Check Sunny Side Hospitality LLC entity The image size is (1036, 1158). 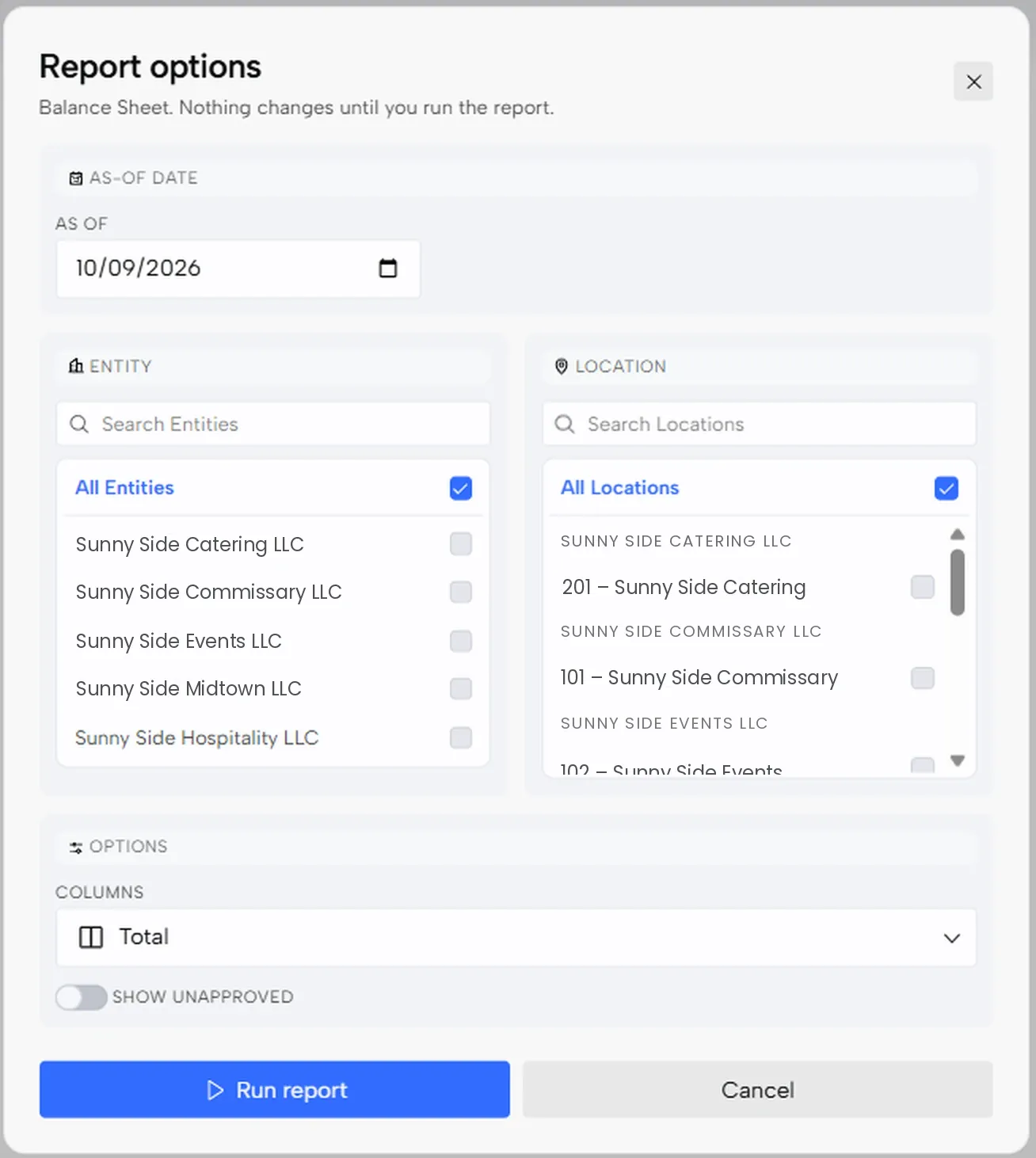tap(461, 737)
